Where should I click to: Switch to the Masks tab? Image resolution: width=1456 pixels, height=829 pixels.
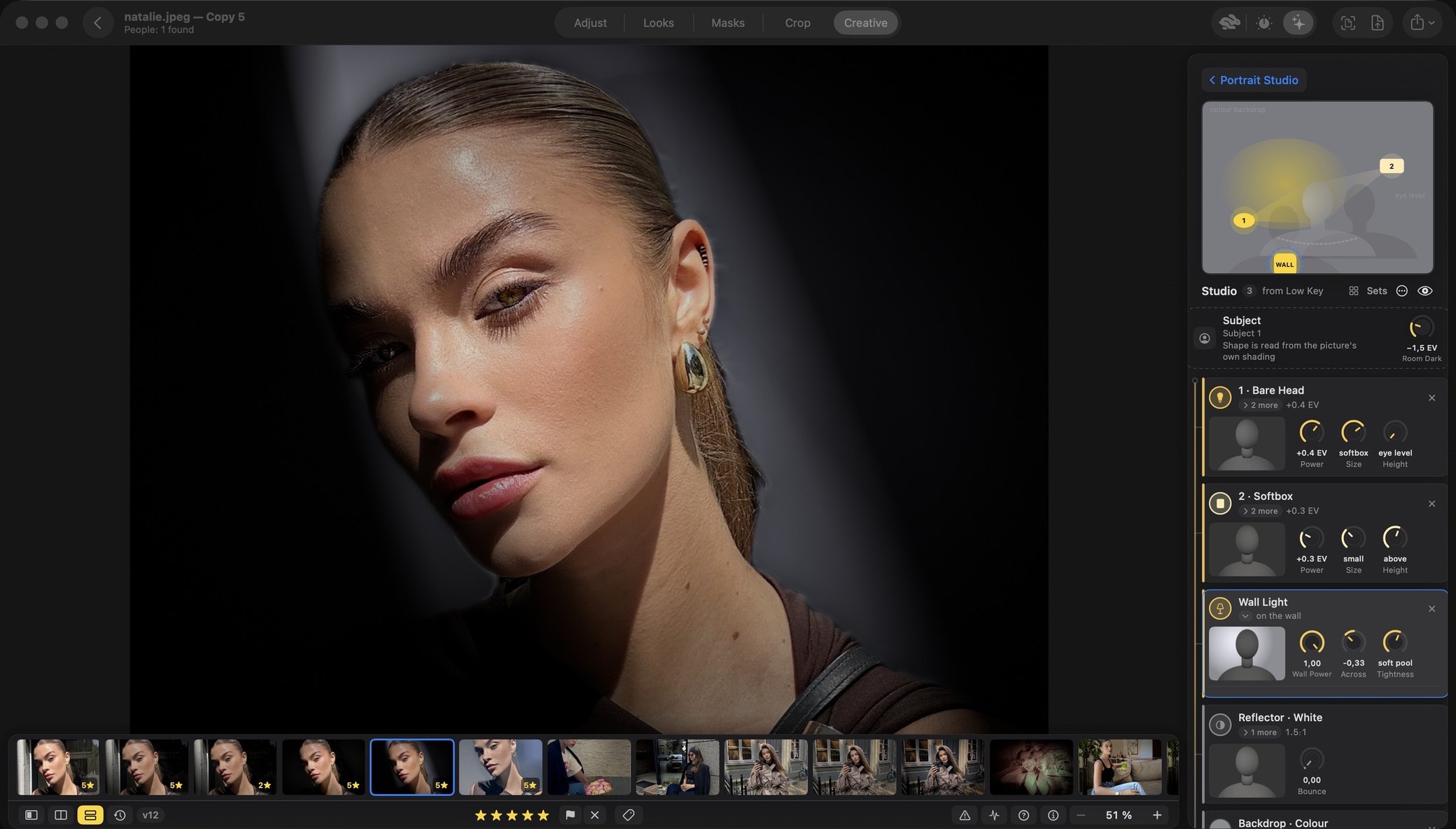(727, 22)
